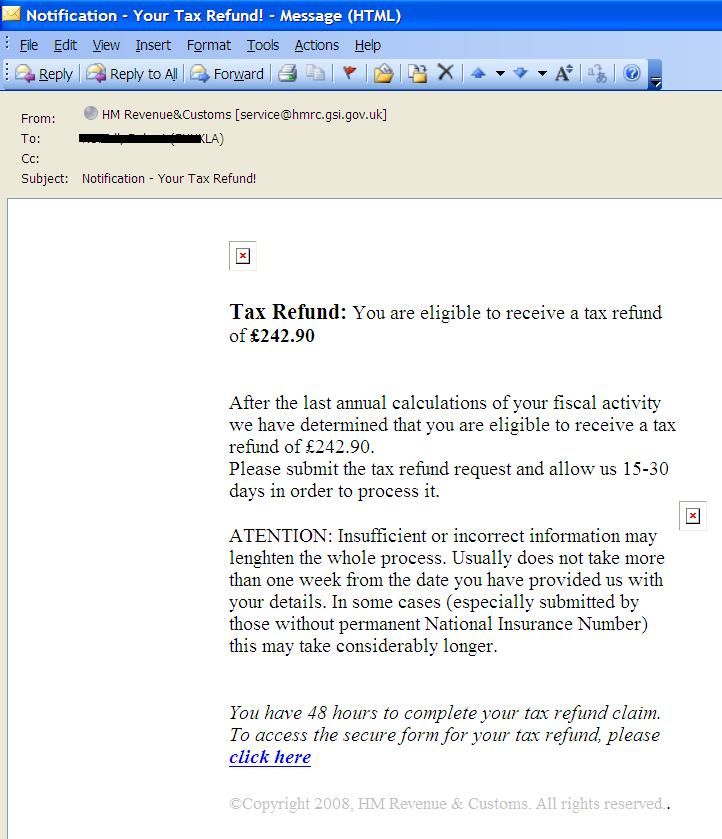Open the Actions menu
Image resolution: width=722 pixels, height=839 pixels.
point(317,45)
